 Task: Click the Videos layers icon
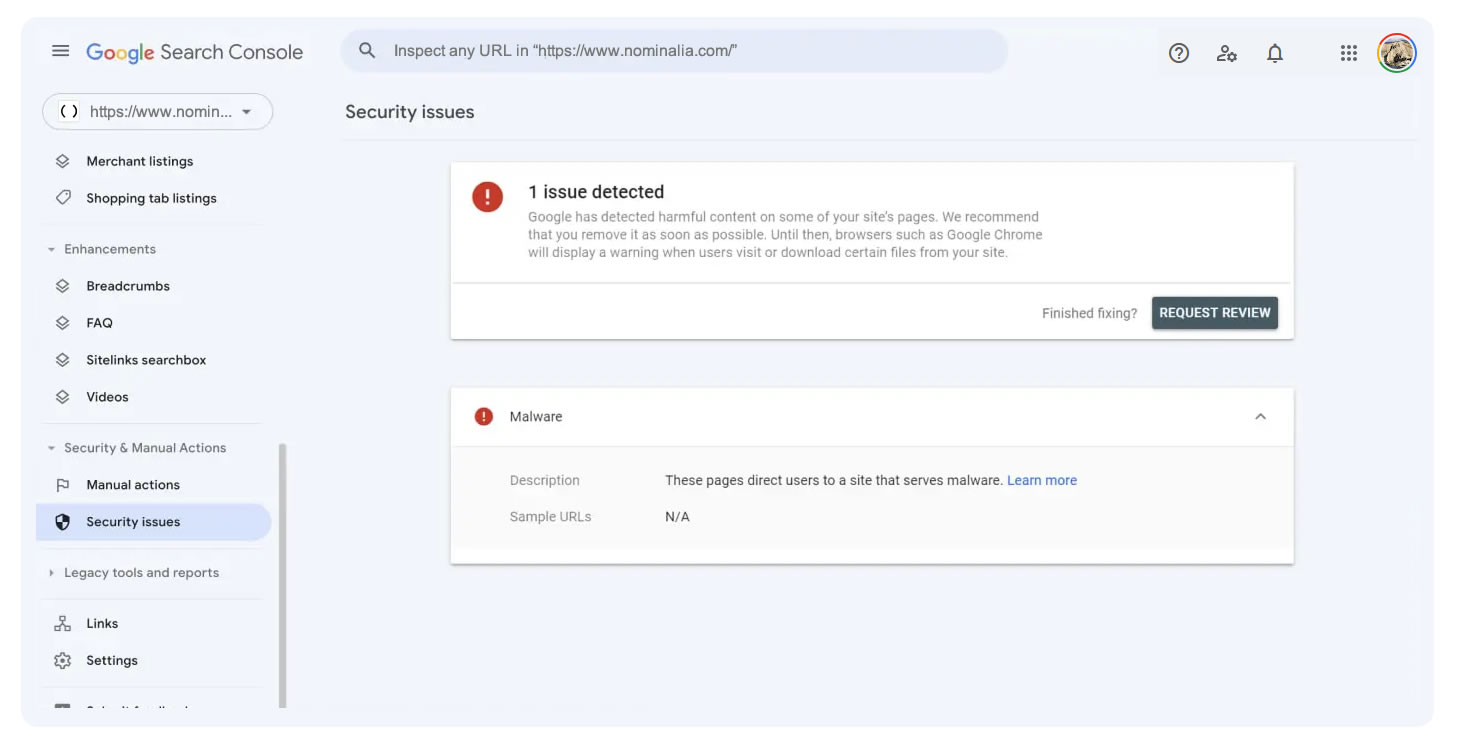click(63, 397)
